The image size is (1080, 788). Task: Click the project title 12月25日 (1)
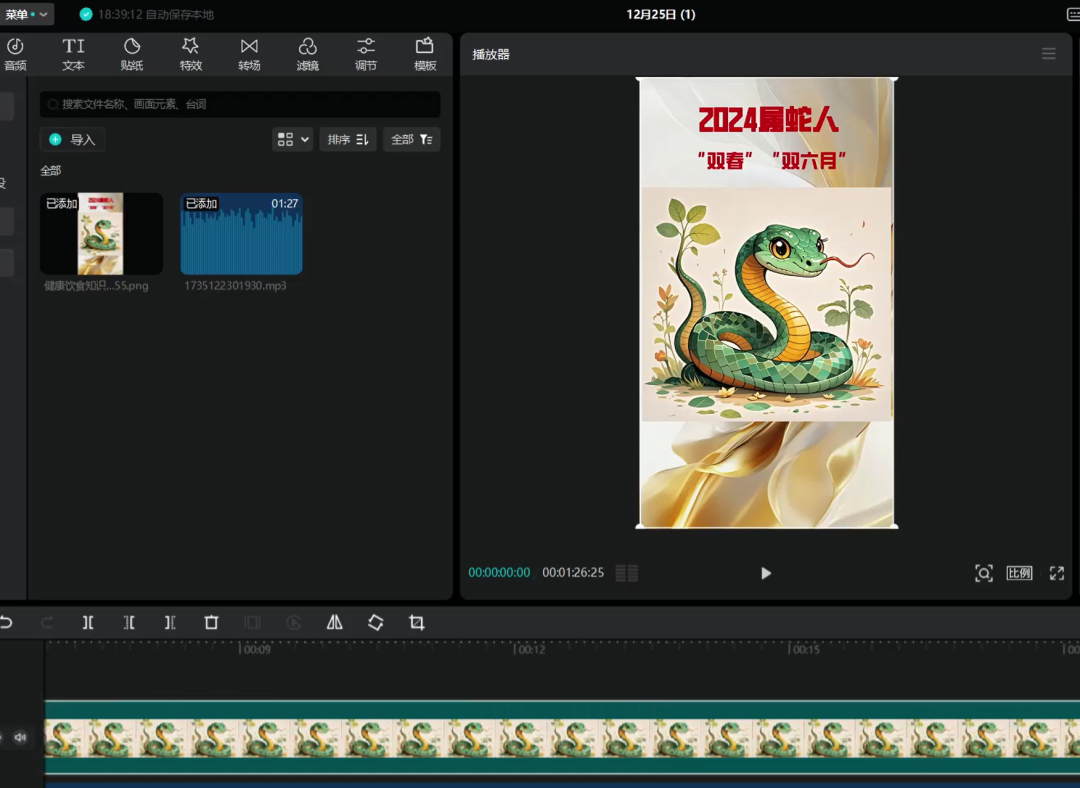click(661, 14)
